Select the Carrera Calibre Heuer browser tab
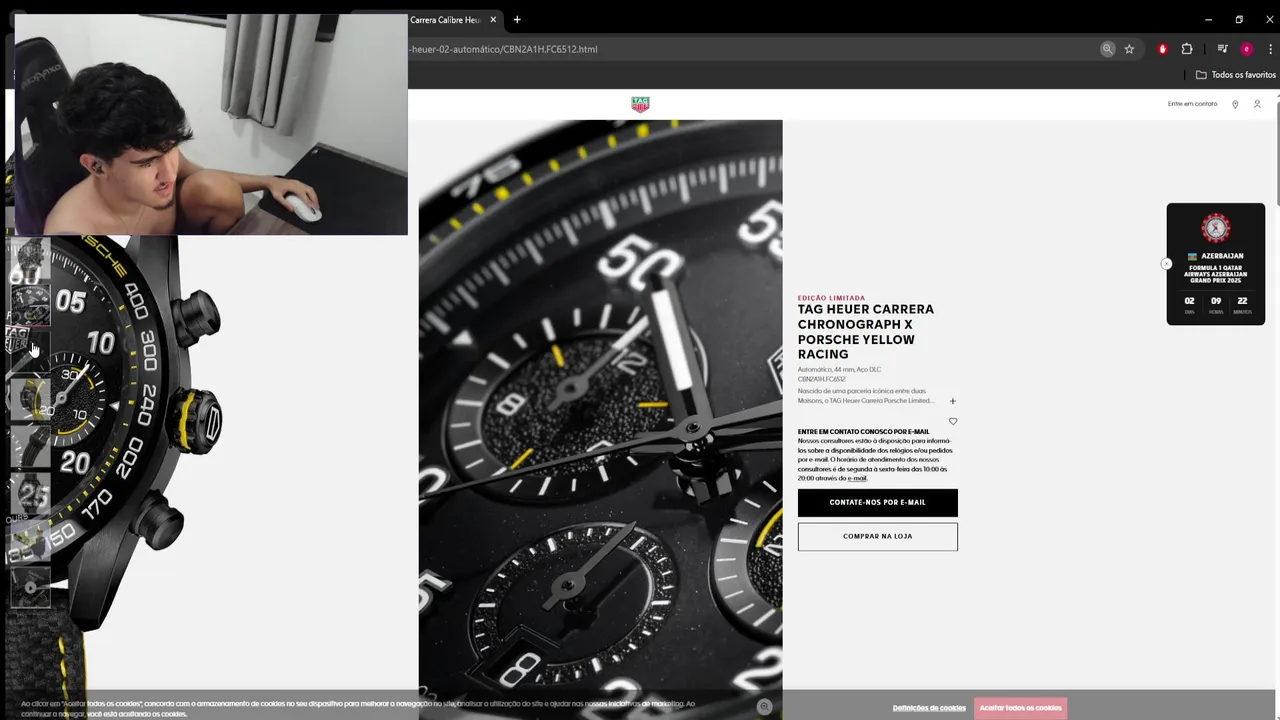The image size is (1280, 720). [x=445, y=20]
